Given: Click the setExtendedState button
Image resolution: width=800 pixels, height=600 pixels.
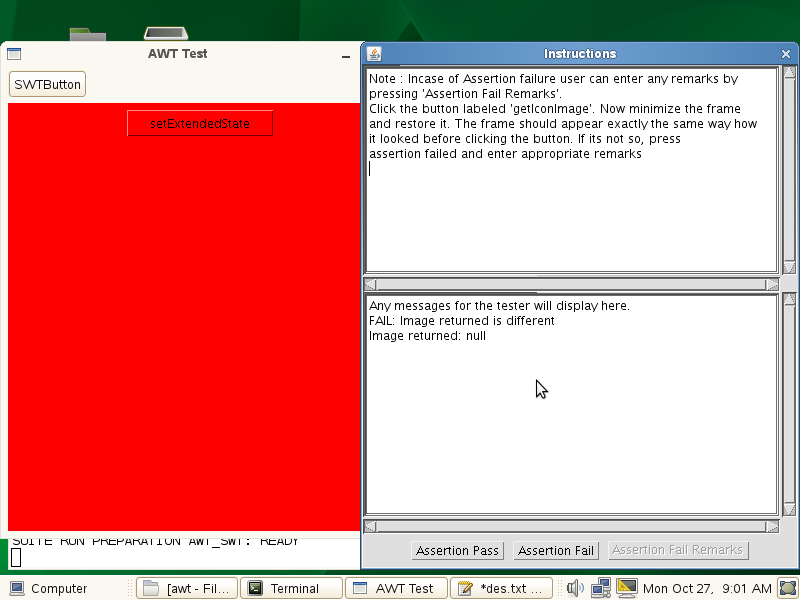Looking at the screenshot, I should click(200, 124).
